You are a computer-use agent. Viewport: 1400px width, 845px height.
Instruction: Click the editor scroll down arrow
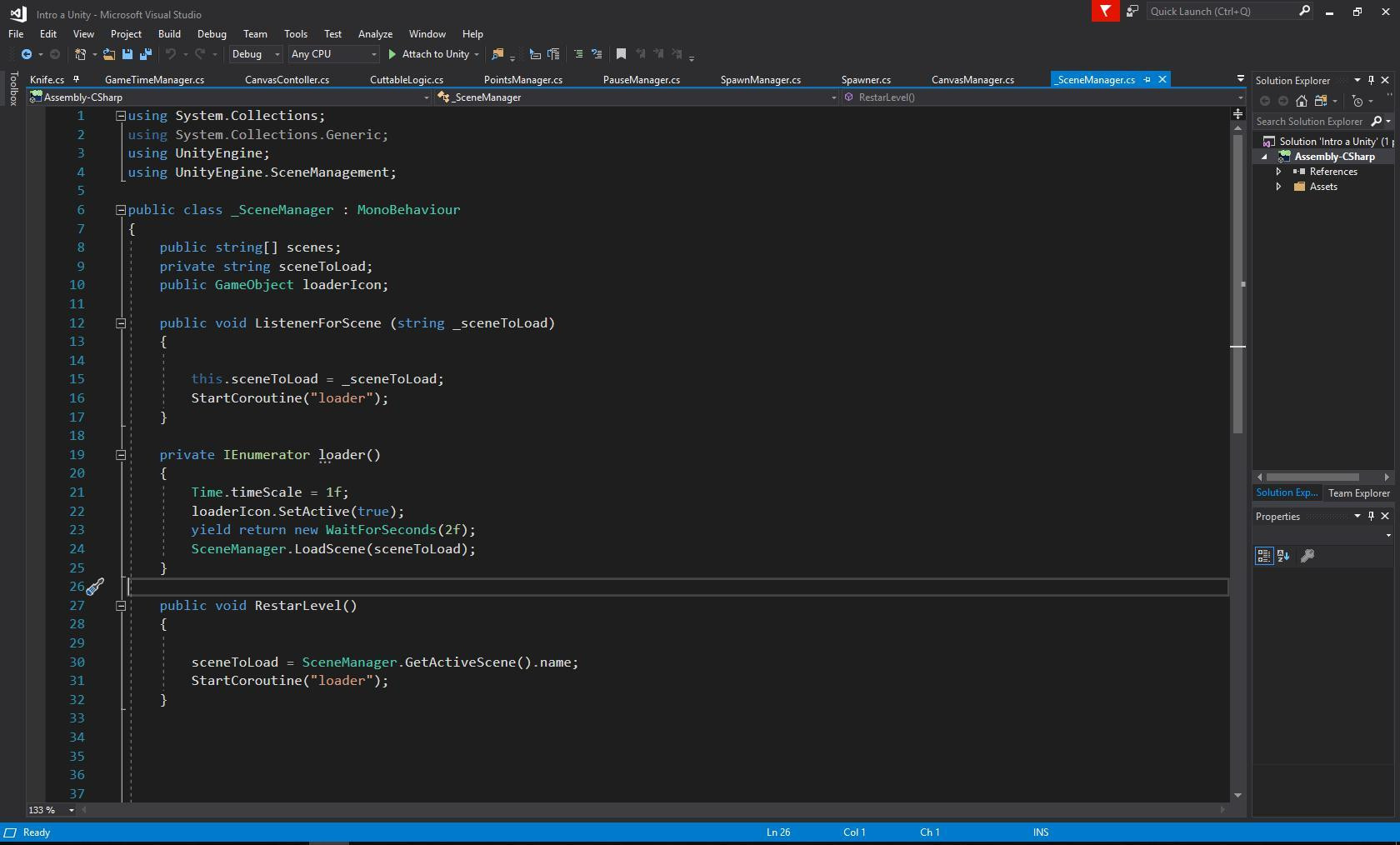[1238, 796]
